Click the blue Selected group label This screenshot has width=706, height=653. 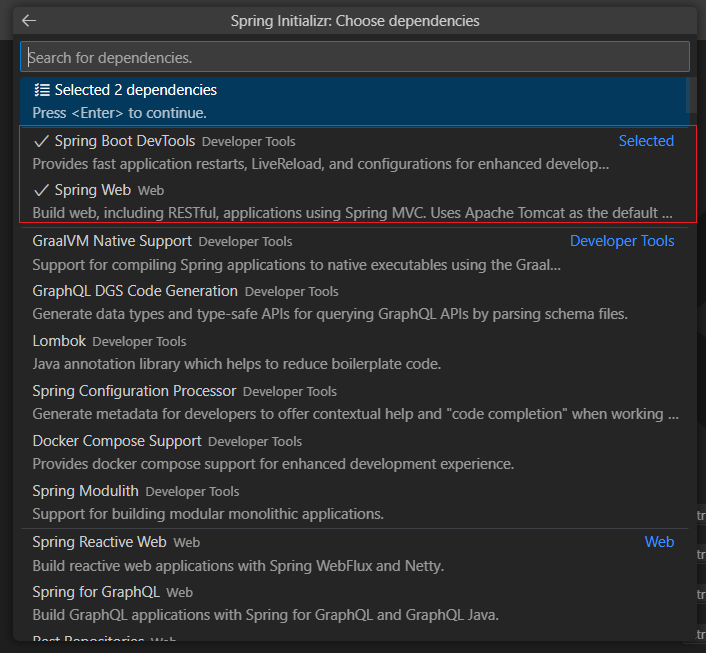point(646,141)
